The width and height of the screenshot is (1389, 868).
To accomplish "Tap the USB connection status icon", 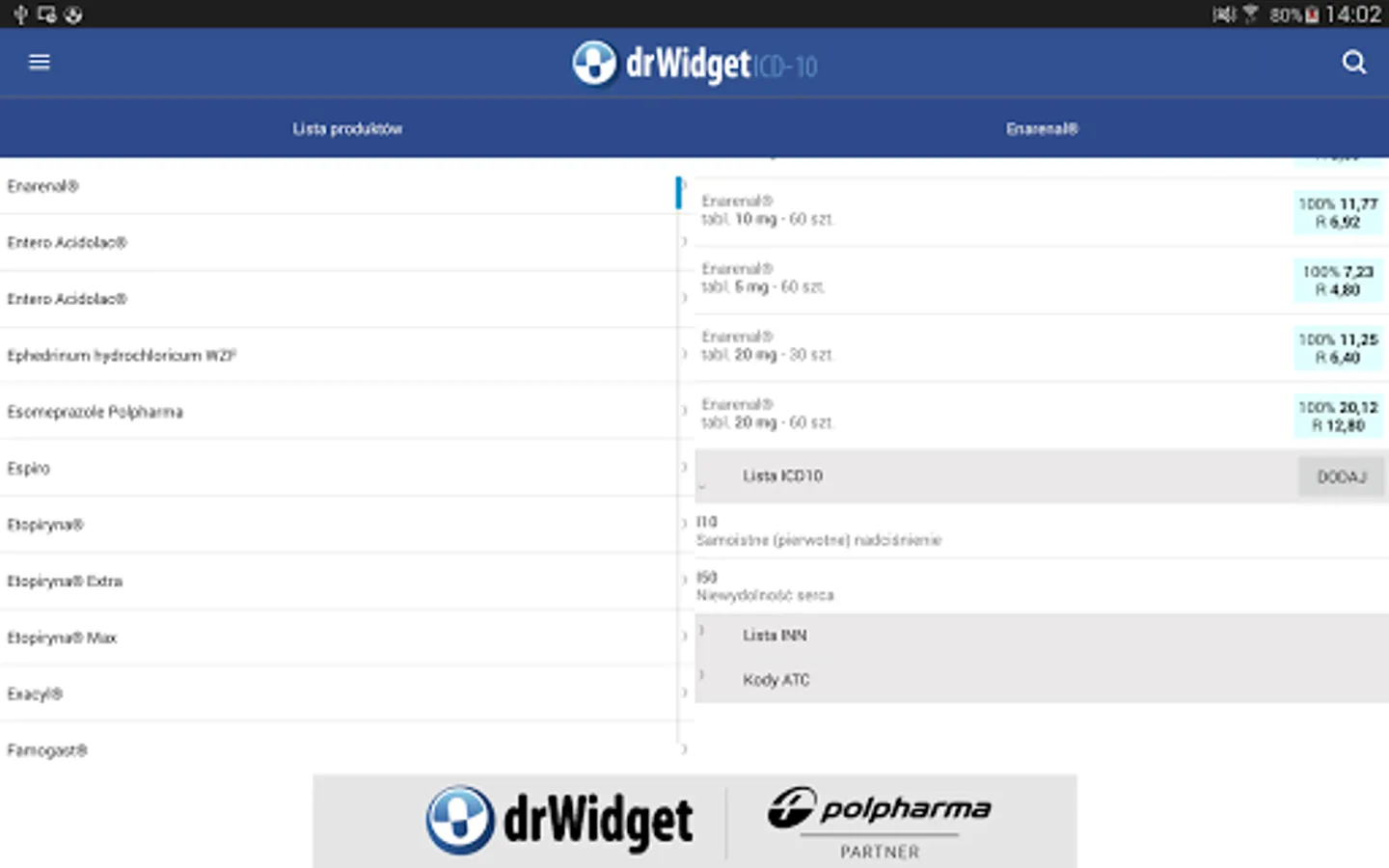I will tap(19, 14).
